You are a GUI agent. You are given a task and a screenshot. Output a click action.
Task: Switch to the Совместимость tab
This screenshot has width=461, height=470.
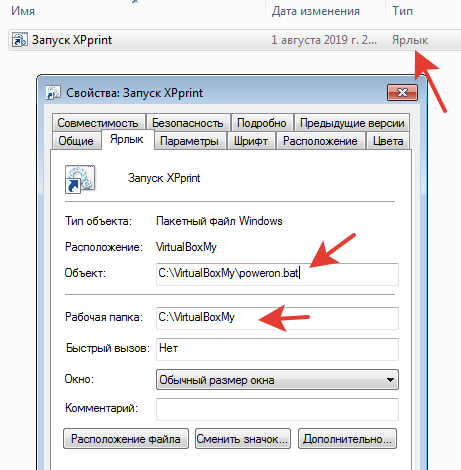98,123
